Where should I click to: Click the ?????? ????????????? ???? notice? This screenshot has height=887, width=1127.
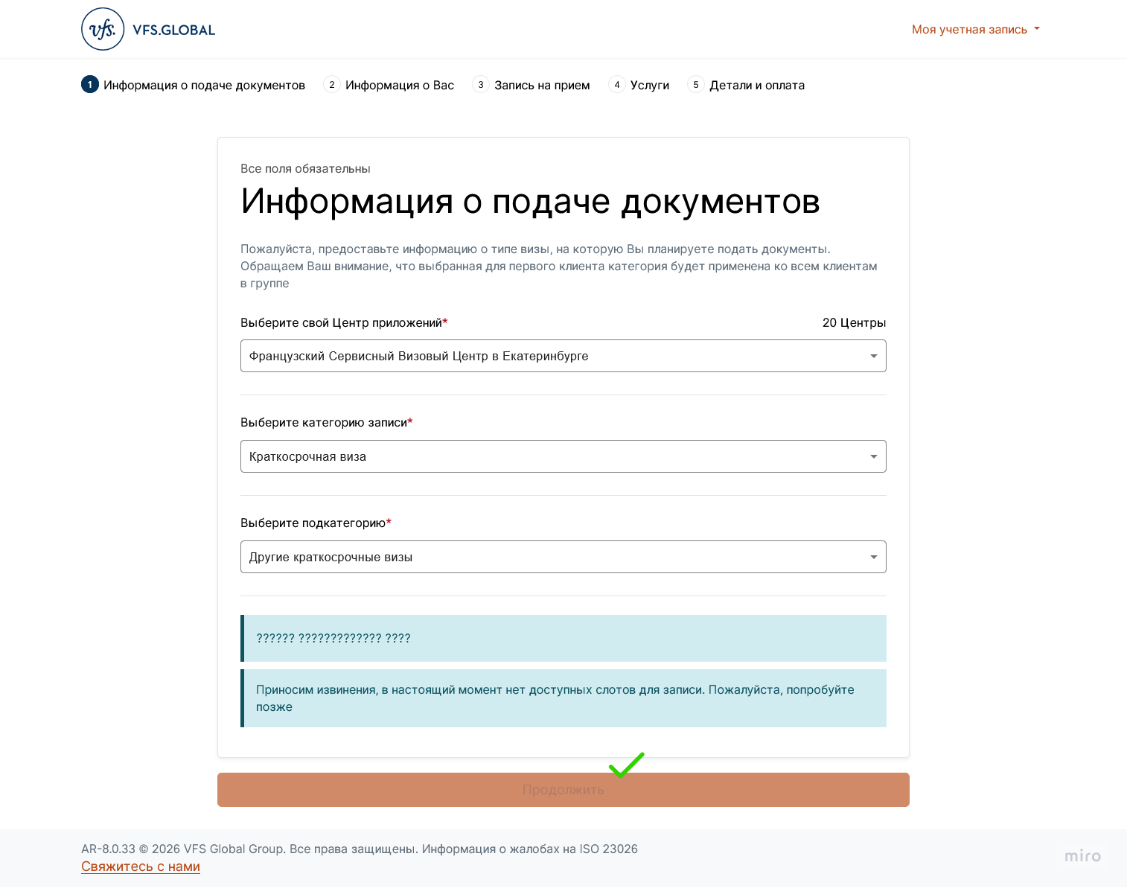(563, 638)
